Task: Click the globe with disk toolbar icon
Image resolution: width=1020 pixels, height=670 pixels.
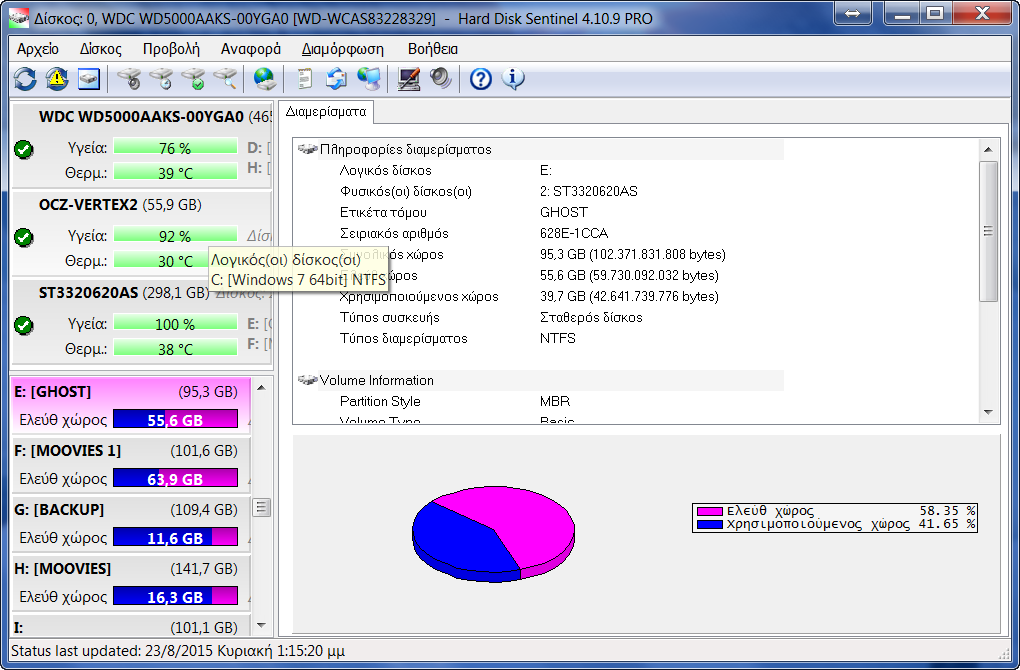Action: pyautogui.click(x=265, y=79)
